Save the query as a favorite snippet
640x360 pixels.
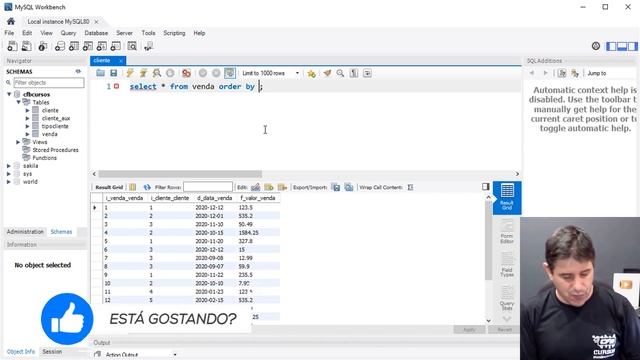click(x=311, y=73)
